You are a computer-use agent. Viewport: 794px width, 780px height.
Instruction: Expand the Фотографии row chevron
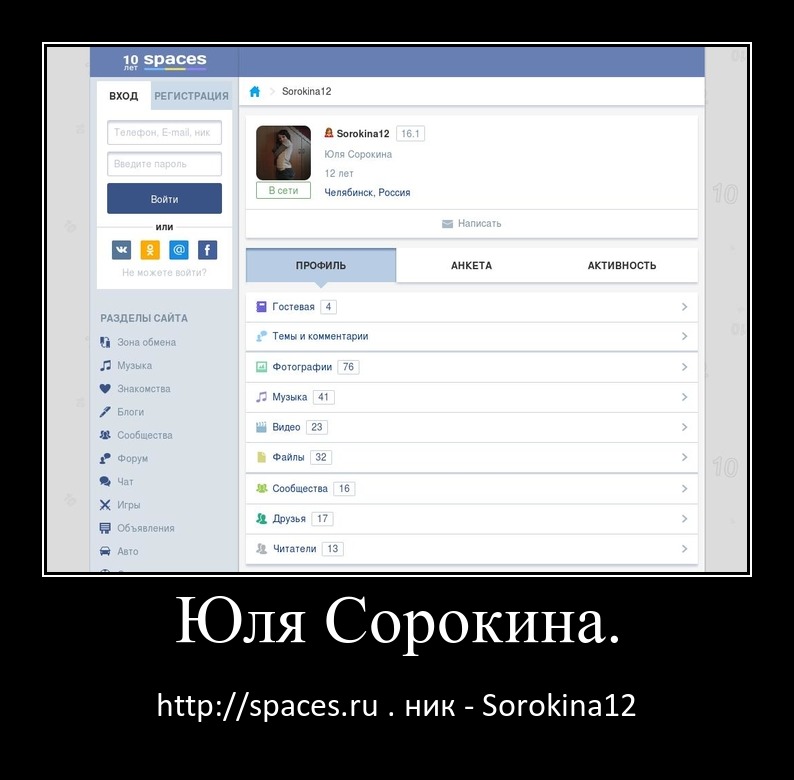685,367
